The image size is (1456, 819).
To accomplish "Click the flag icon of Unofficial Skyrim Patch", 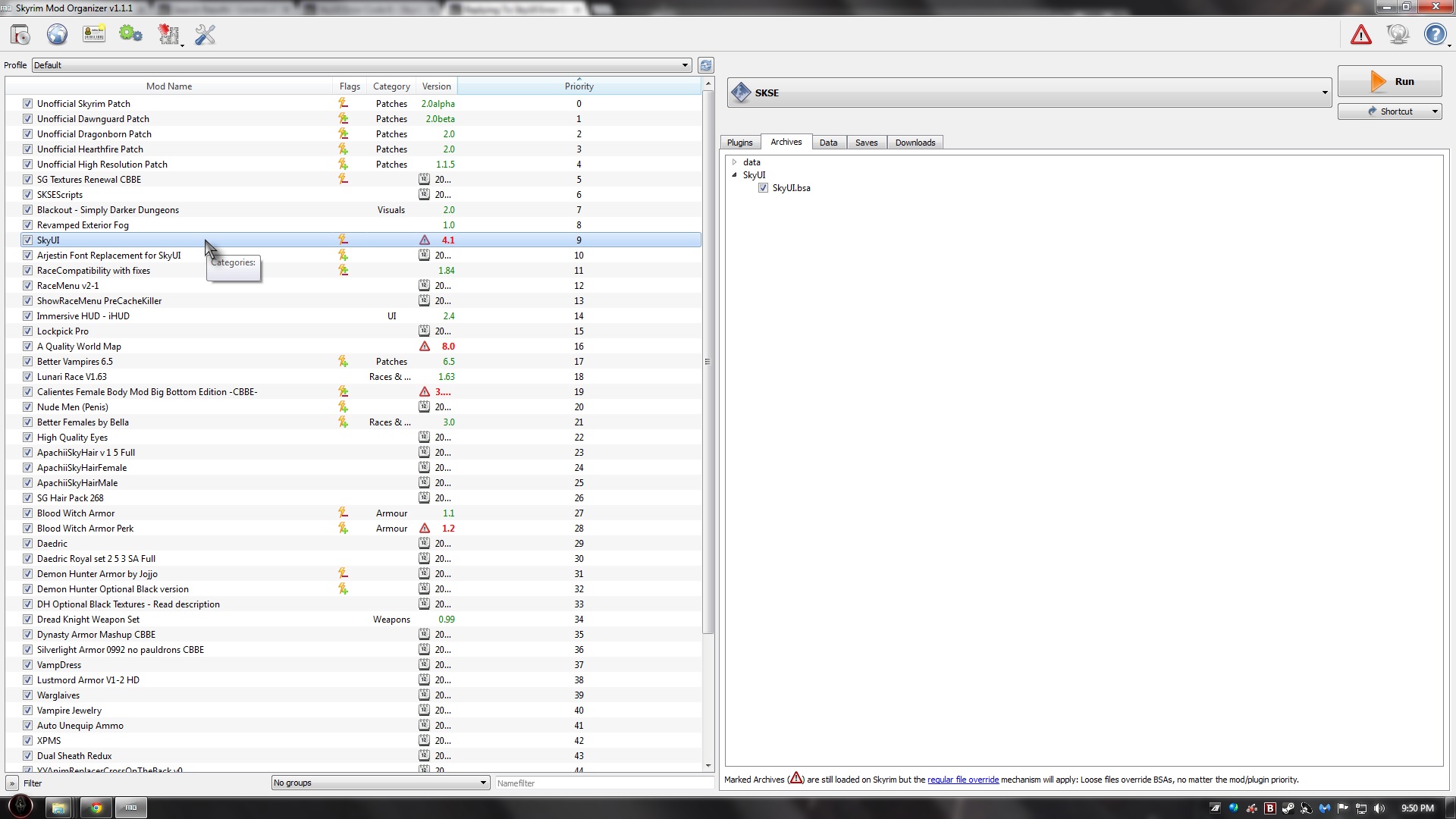I will [343, 103].
